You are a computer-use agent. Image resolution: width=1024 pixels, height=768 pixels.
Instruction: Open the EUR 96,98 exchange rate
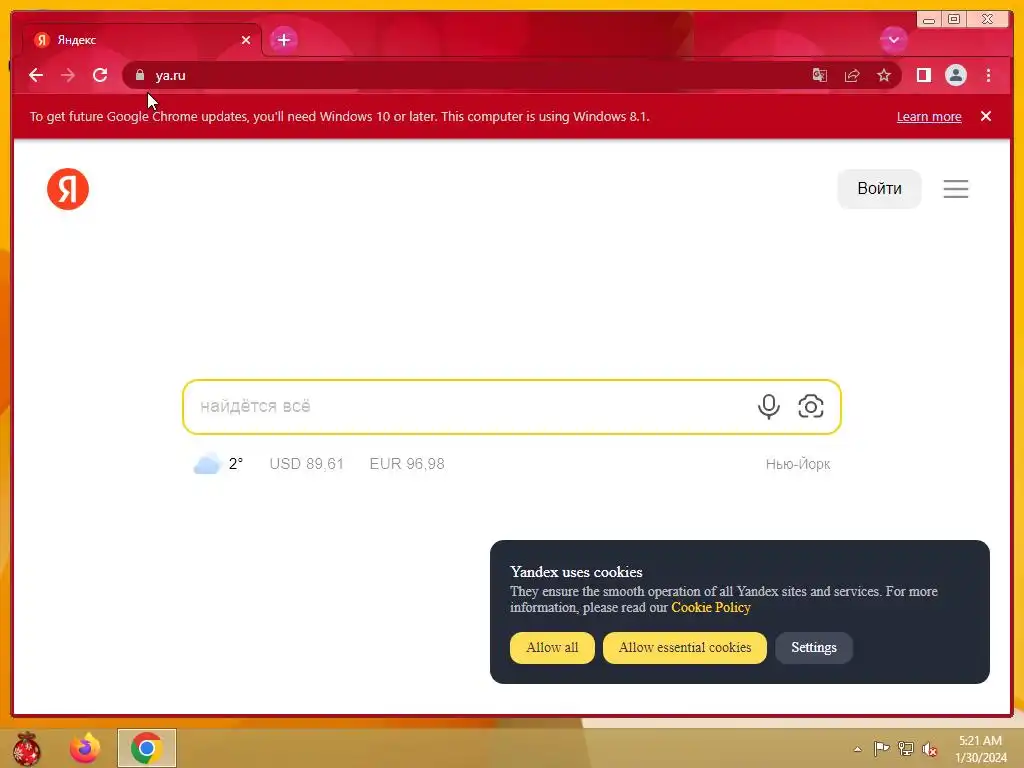click(407, 464)
